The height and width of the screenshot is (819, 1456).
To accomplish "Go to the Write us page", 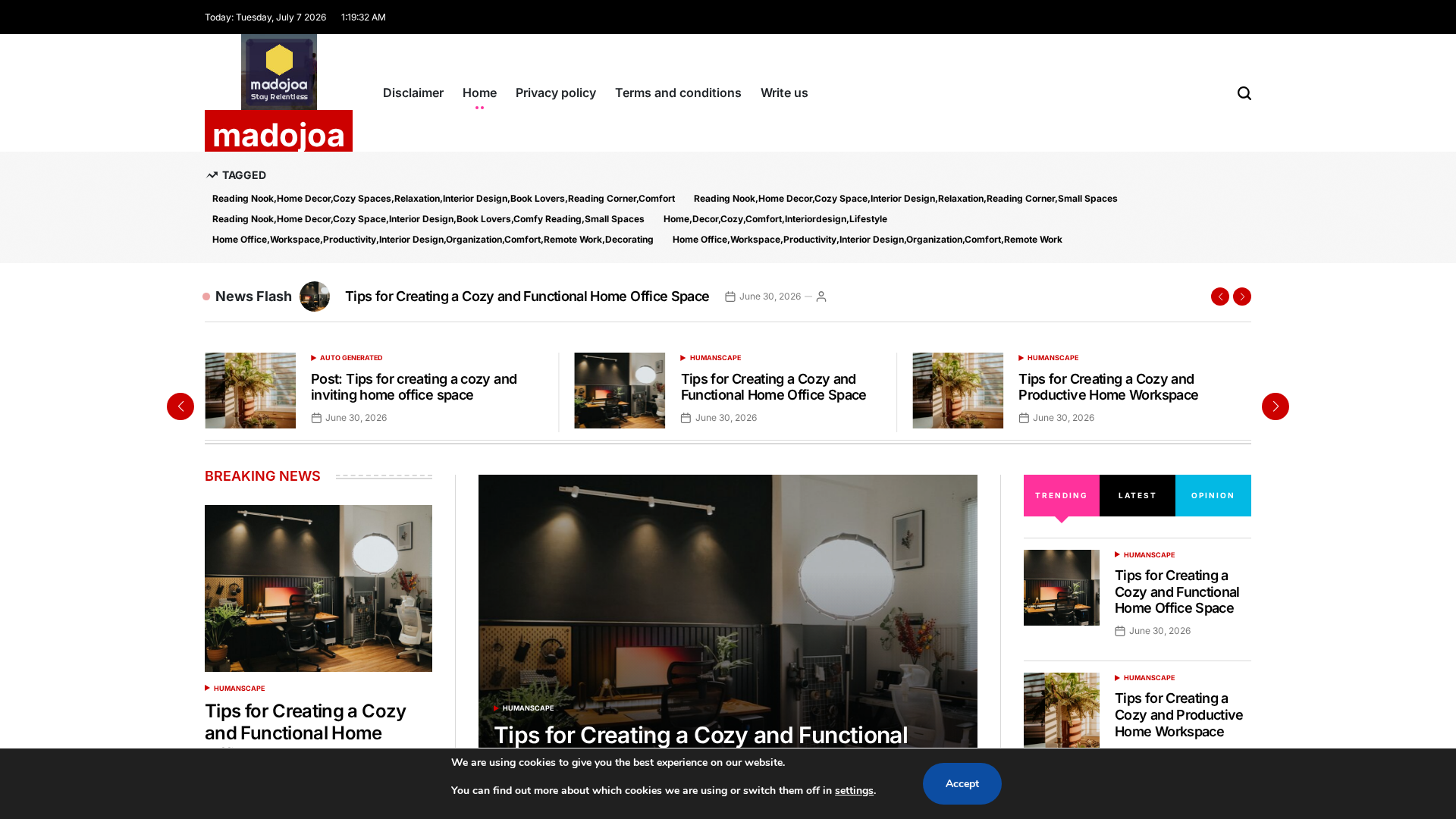I will (x=784, y=93).
